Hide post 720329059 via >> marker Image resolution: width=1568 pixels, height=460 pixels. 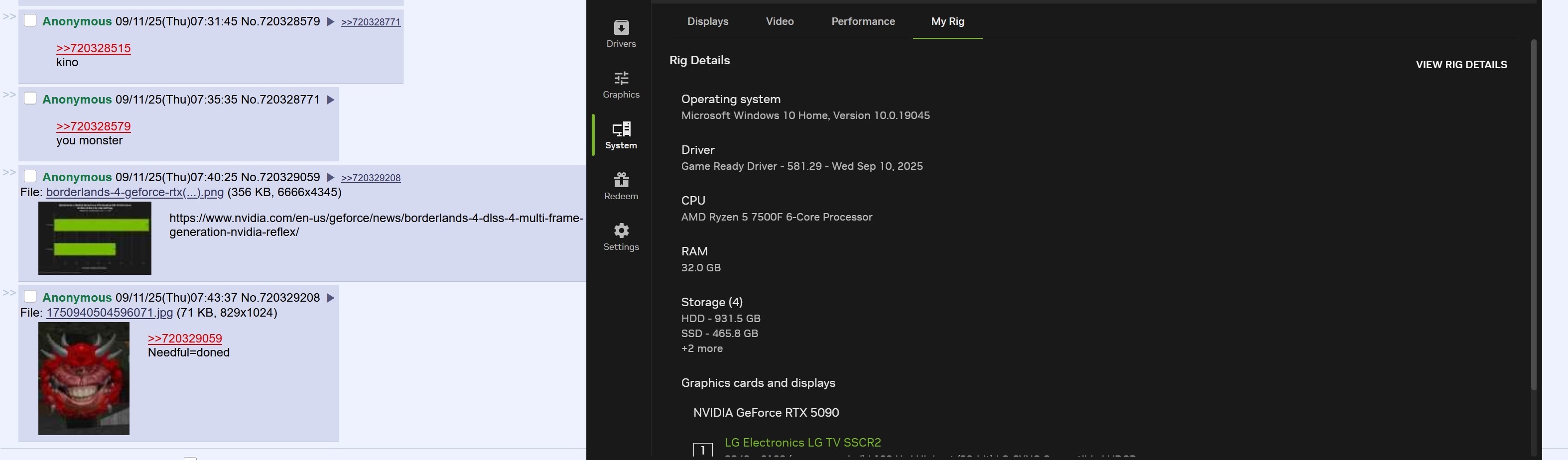[x=8, y=172]
